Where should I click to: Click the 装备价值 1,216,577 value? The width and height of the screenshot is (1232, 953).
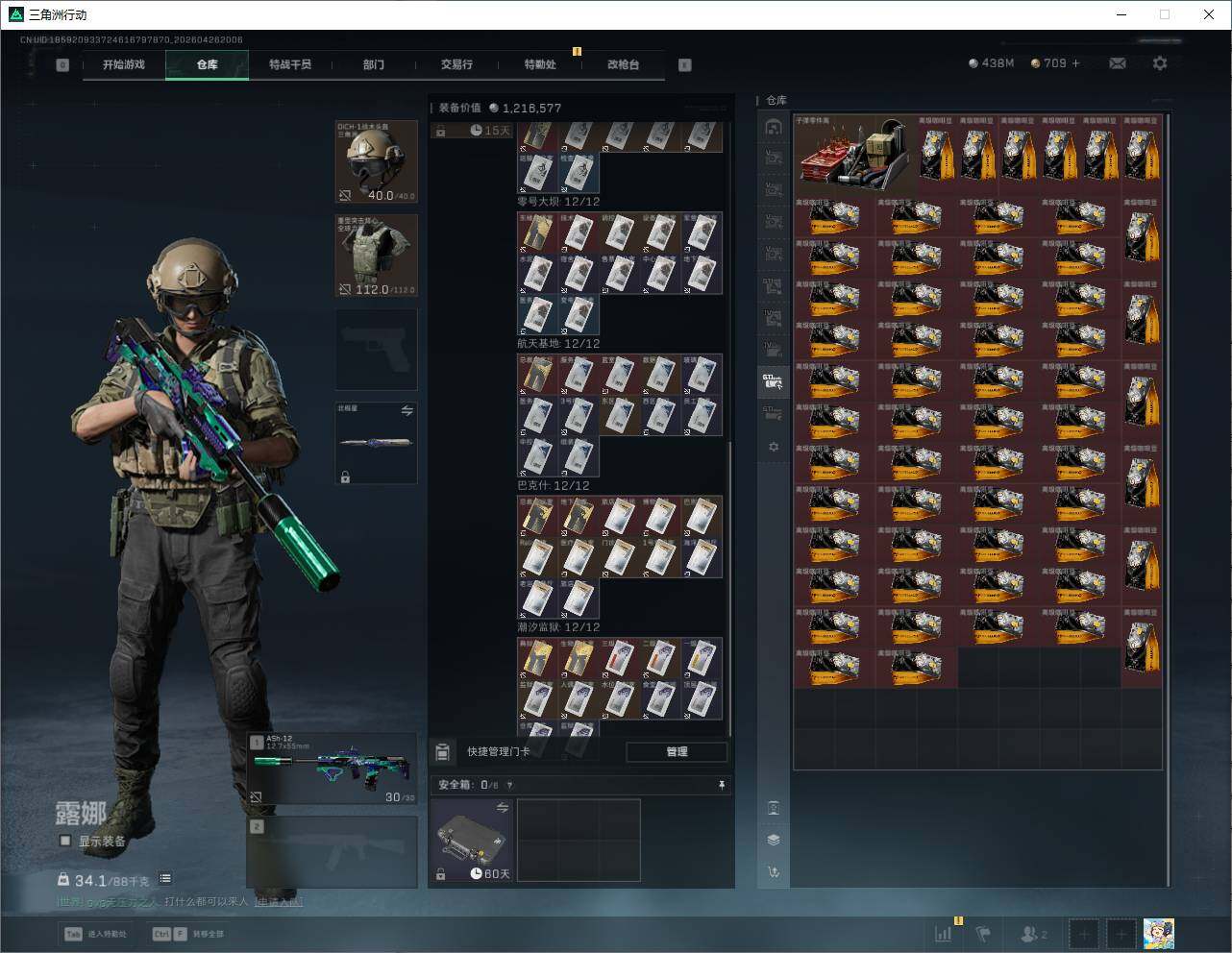(500, 108)
